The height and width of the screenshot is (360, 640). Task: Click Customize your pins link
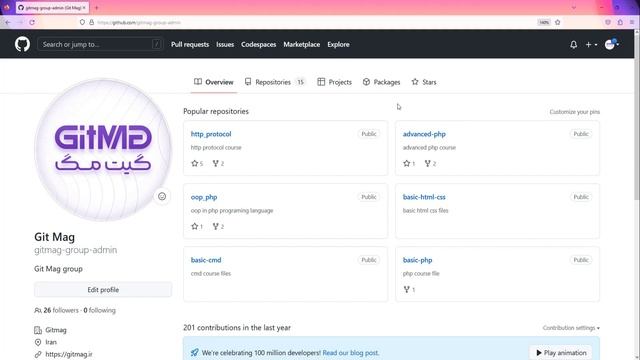click(x=574, y=112)
